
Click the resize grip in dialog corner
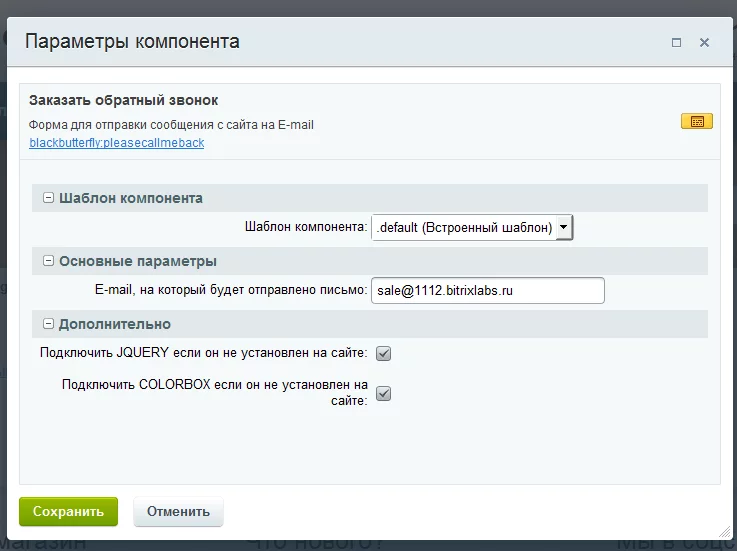click(x=725, y=533)
